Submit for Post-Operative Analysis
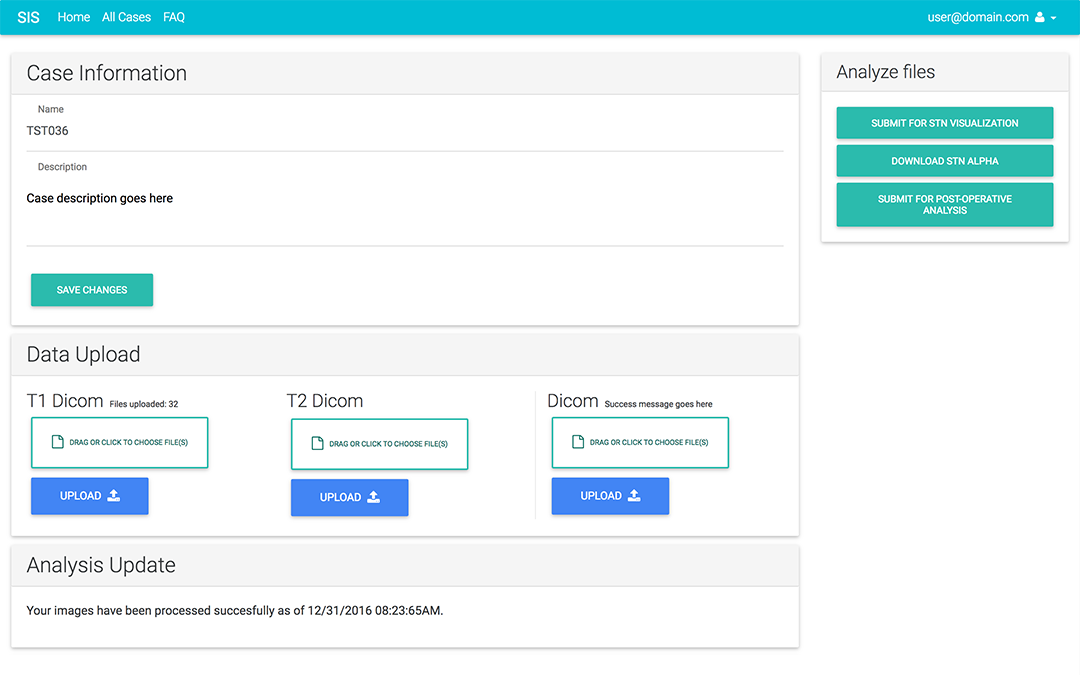Image resolution: width=1080 pixels, height=675 pixels. tap(944, 204)
